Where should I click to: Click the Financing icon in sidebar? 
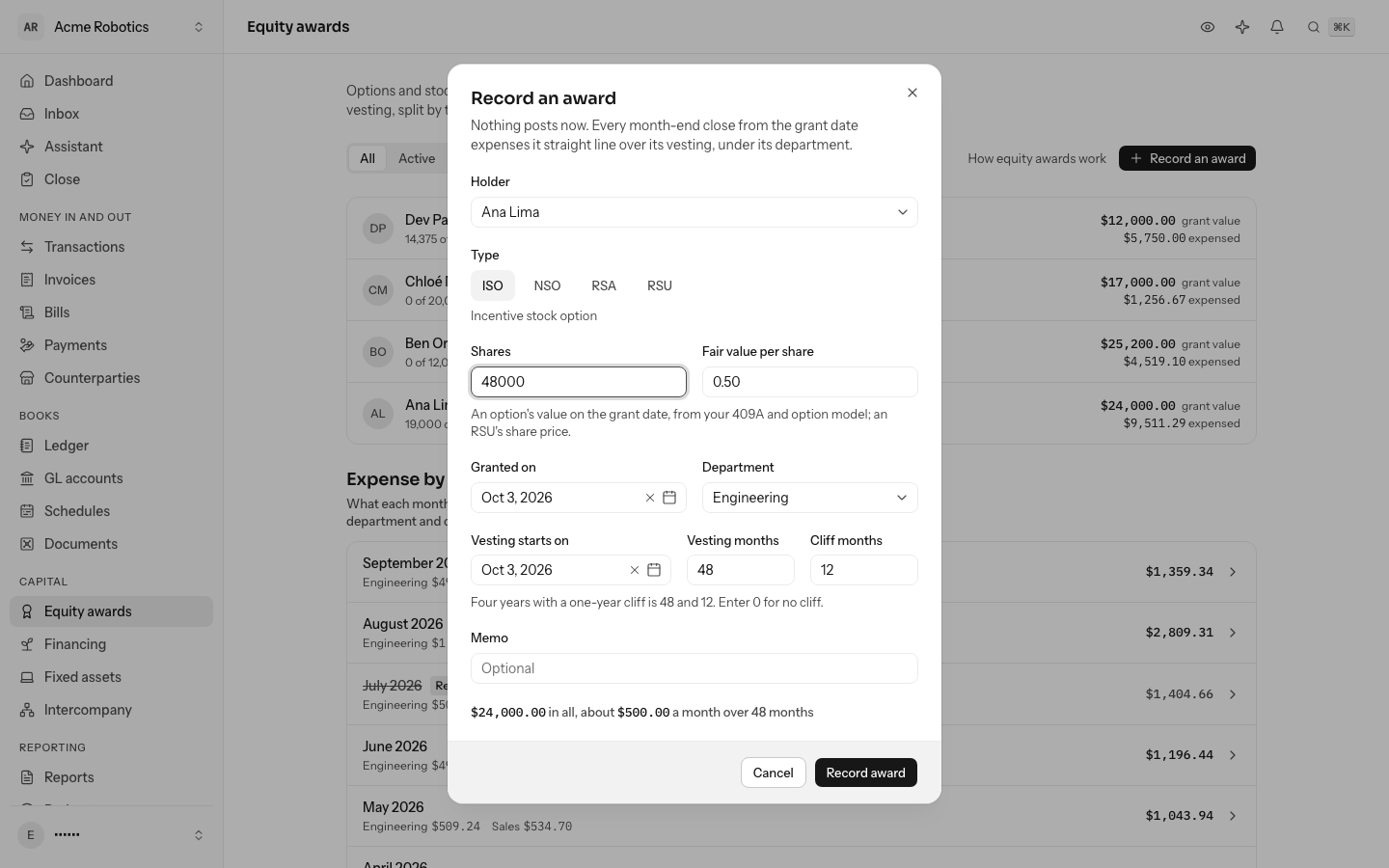click(x=27, y=644)
